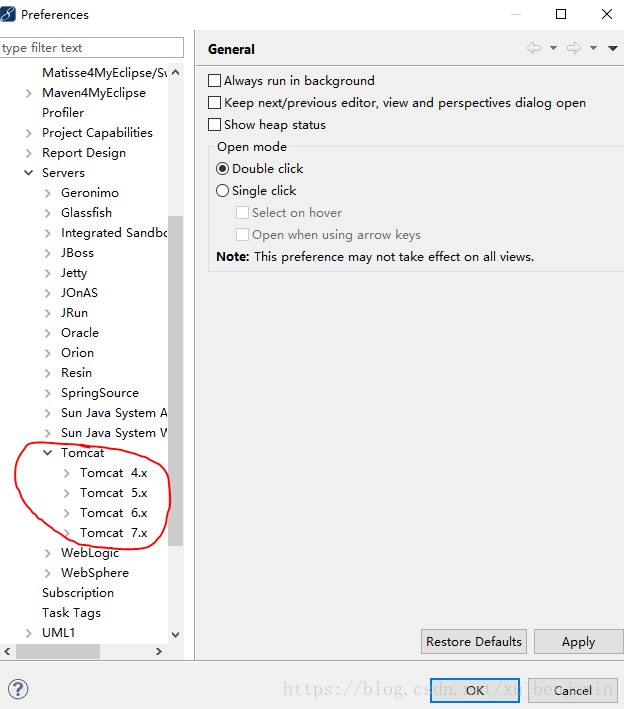Image resolution: width=624 pixels, height=709 pixels.
Task: Close the Preferences window
Action: (x=607, y=14)
